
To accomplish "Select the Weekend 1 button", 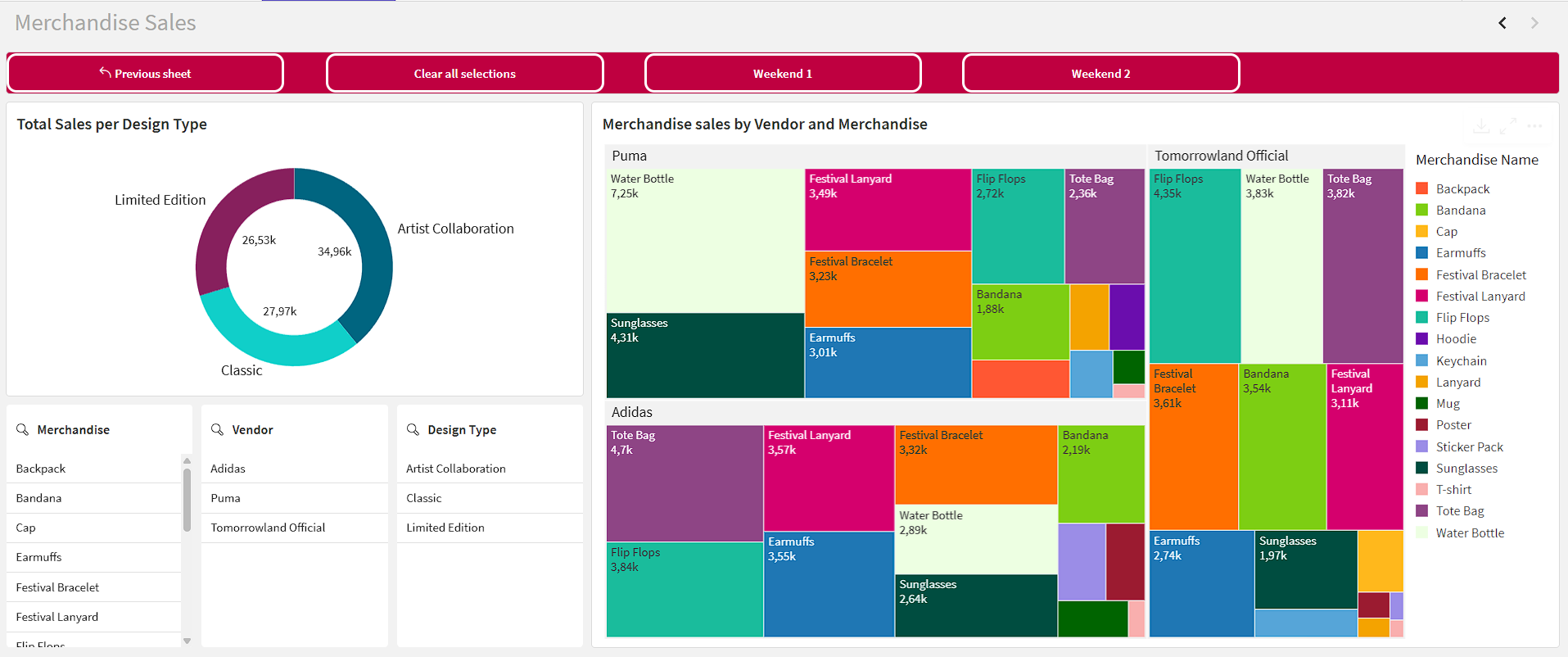I will 783,74.
